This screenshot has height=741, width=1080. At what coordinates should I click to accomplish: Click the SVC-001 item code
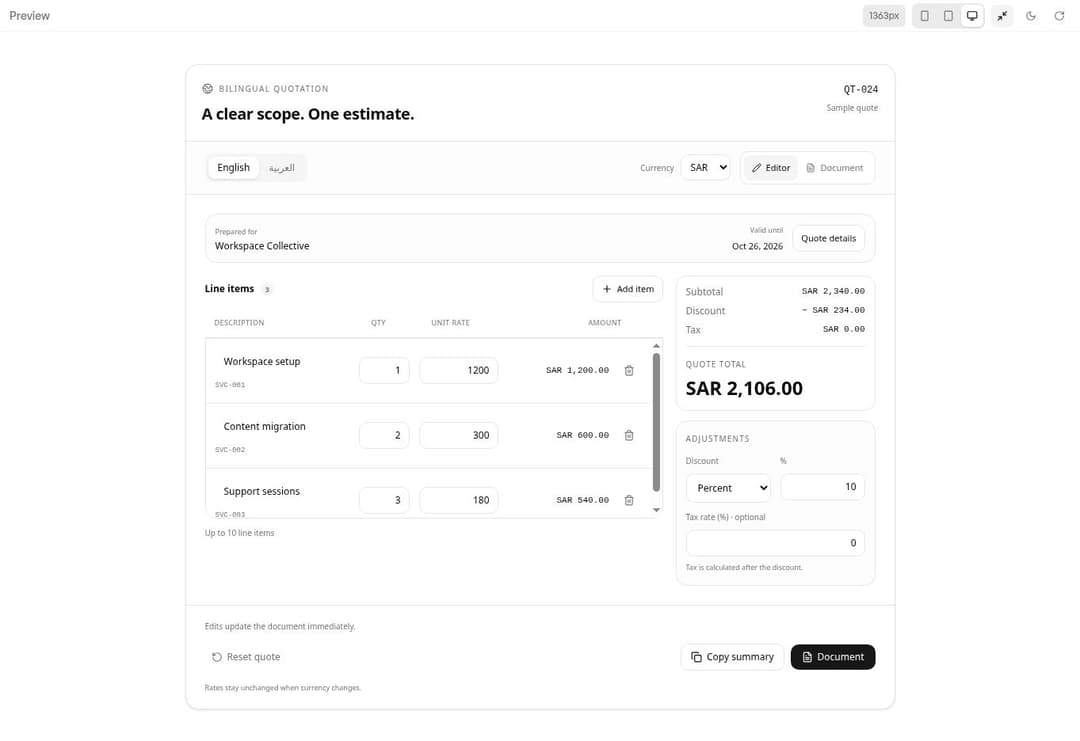[x=230, y=385]
